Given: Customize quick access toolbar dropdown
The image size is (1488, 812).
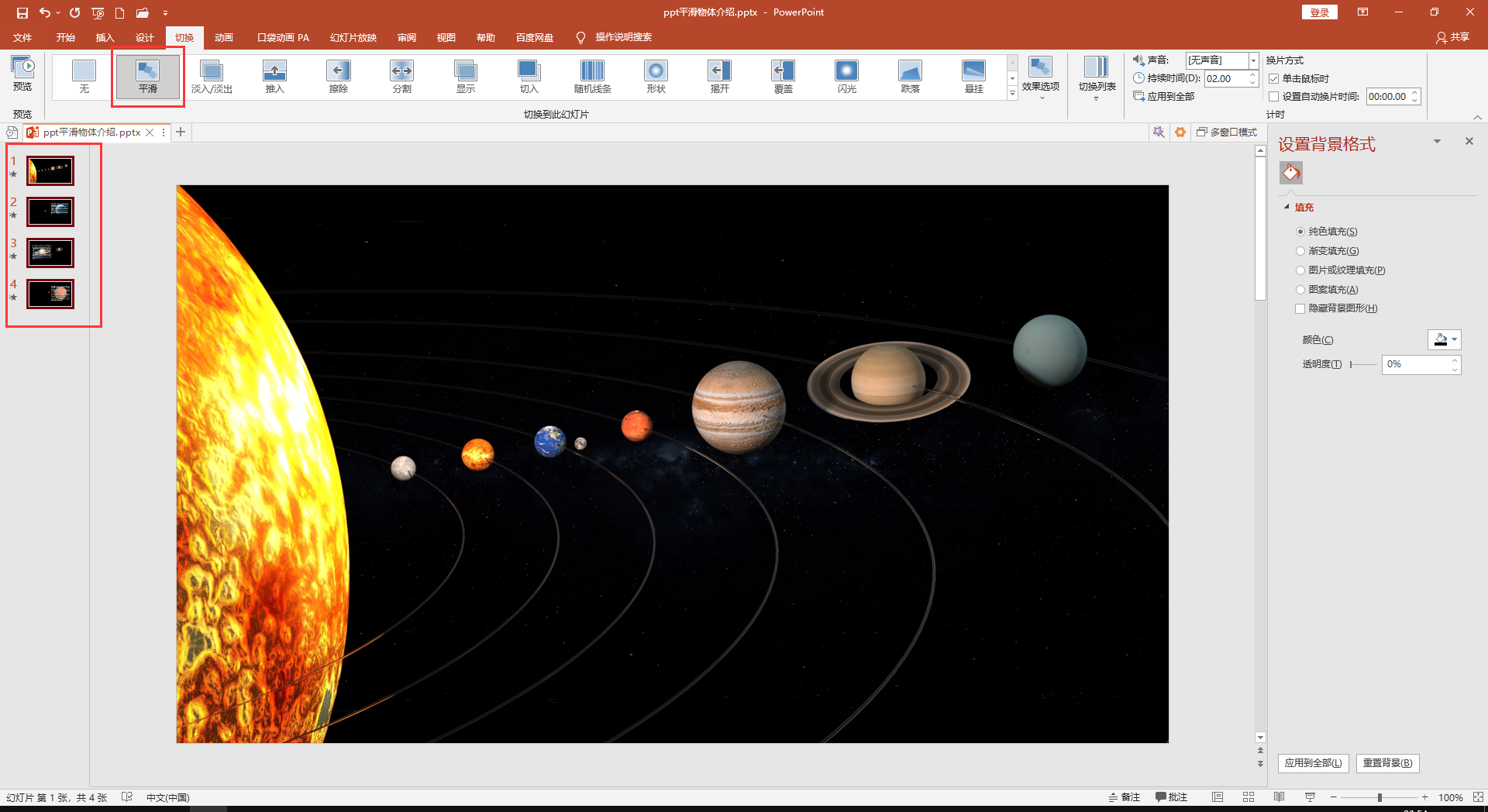Looking at the screenshot, I should click(x=165, y=12).
